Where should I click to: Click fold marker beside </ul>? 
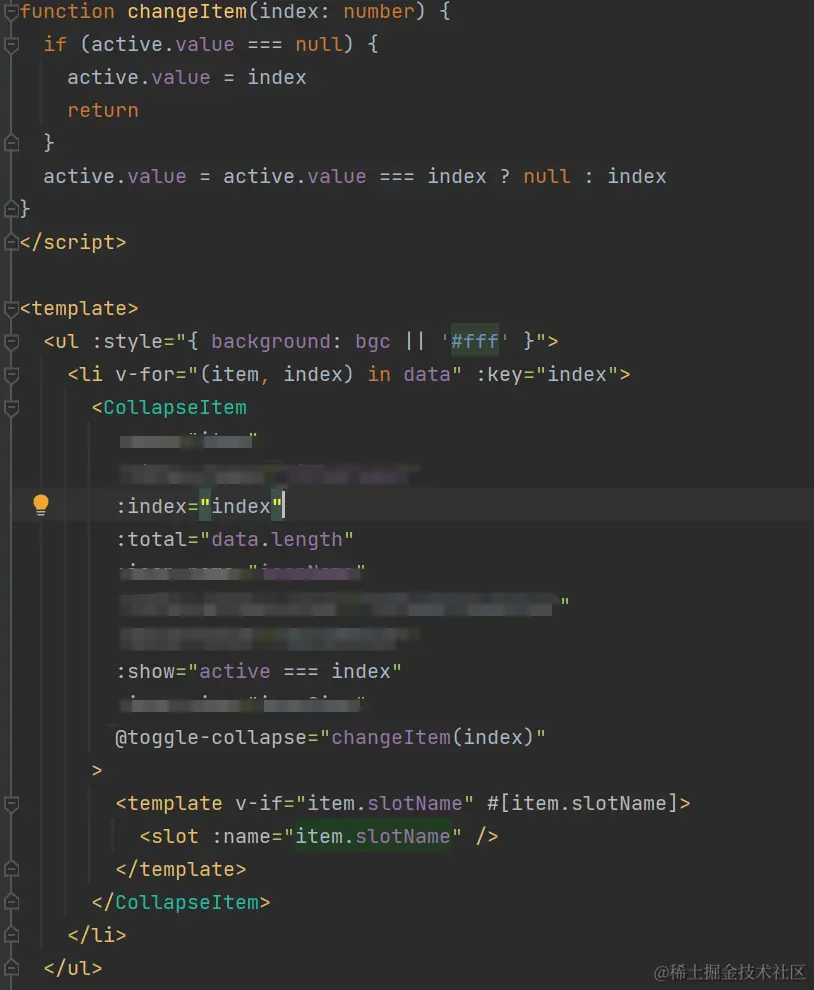[x=11, y=968]
